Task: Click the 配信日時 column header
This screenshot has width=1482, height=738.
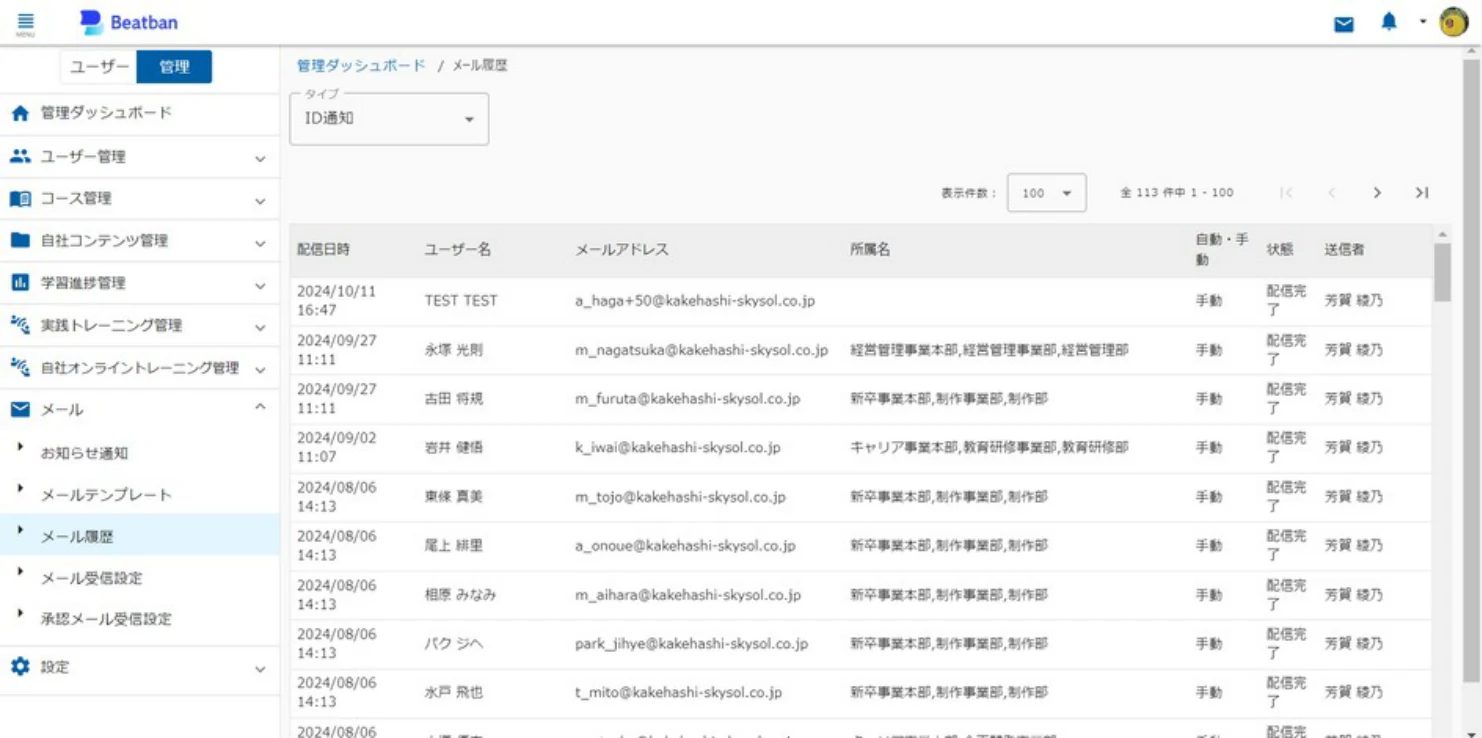Action: [x=324, y=249]
